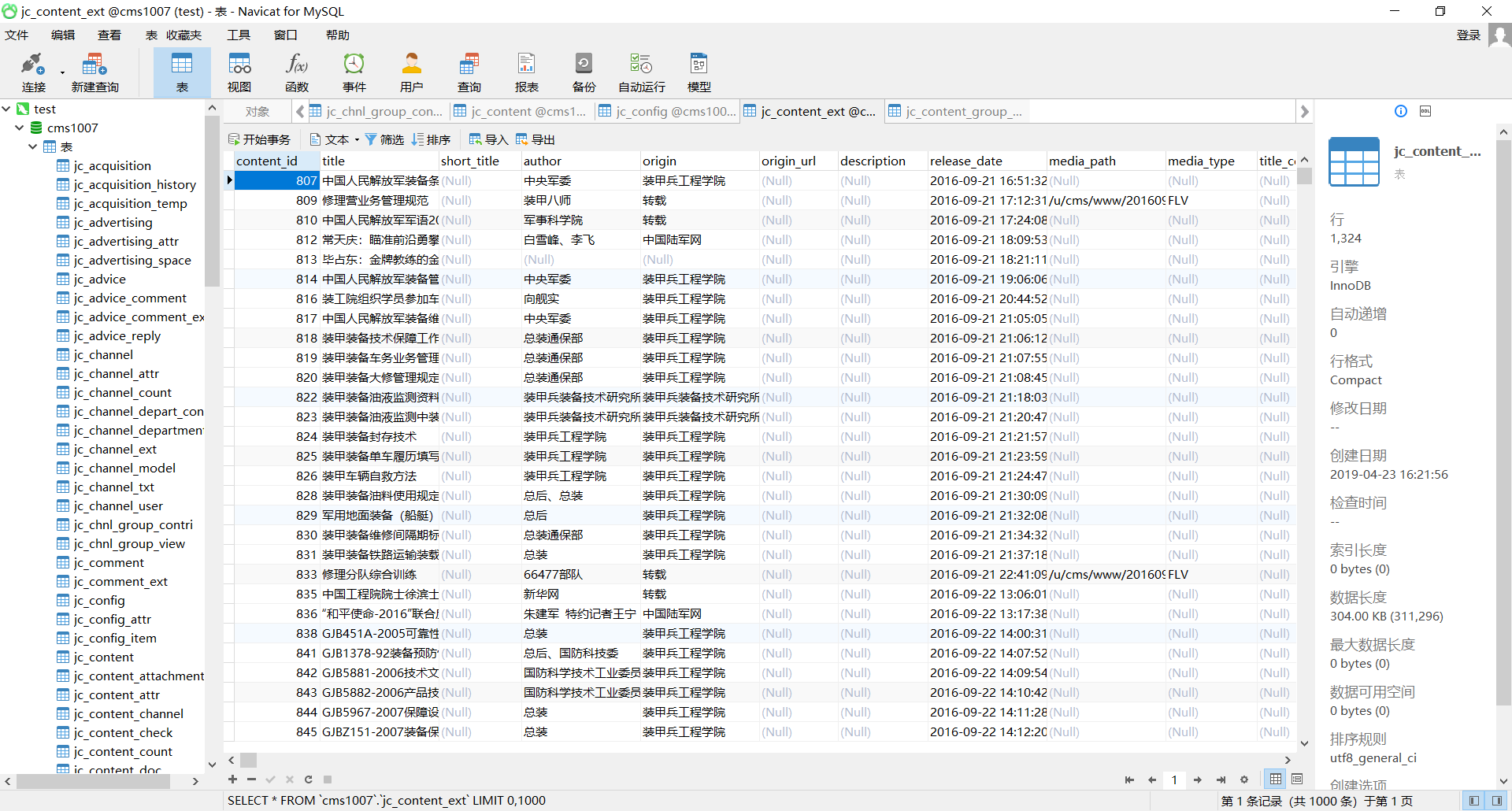
Task: Switch to the jc_config tab
Action: (x=667, y=111)
